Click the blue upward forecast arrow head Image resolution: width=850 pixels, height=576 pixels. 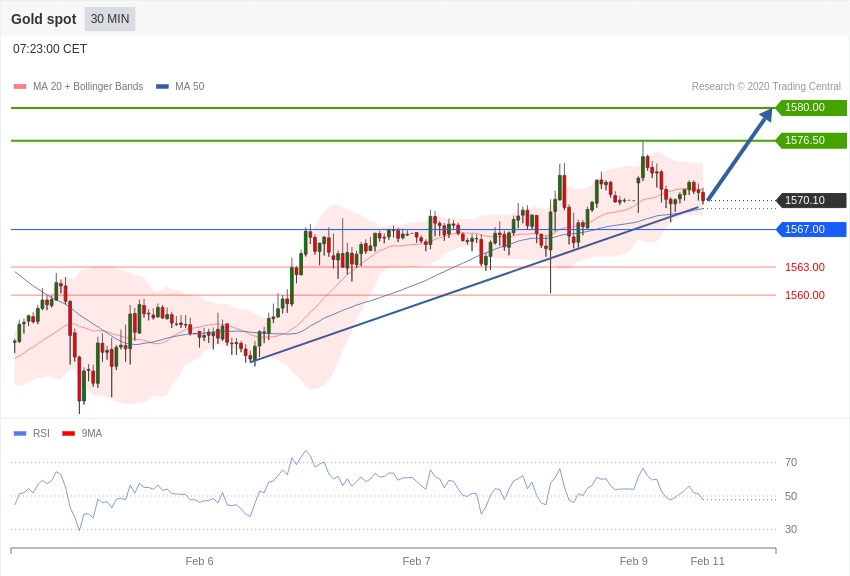tap(766, 115)
